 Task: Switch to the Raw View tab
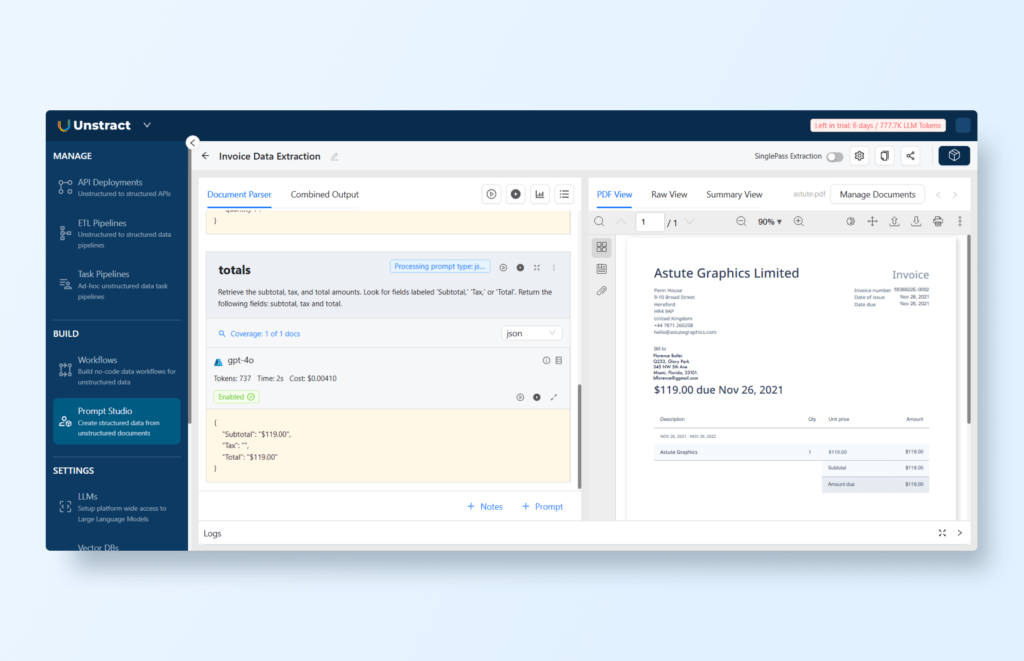pyautogui.click(x=669, y=194)
